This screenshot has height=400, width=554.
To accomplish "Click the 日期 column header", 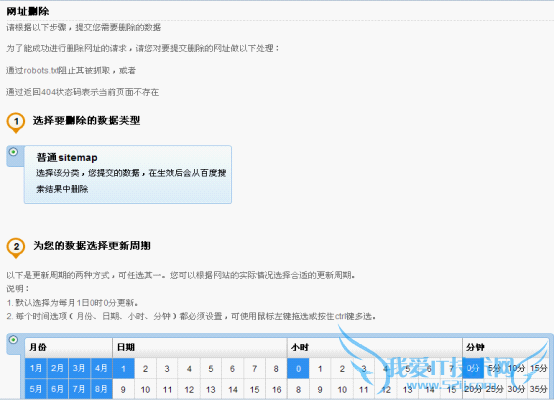I will click(200, 347).
